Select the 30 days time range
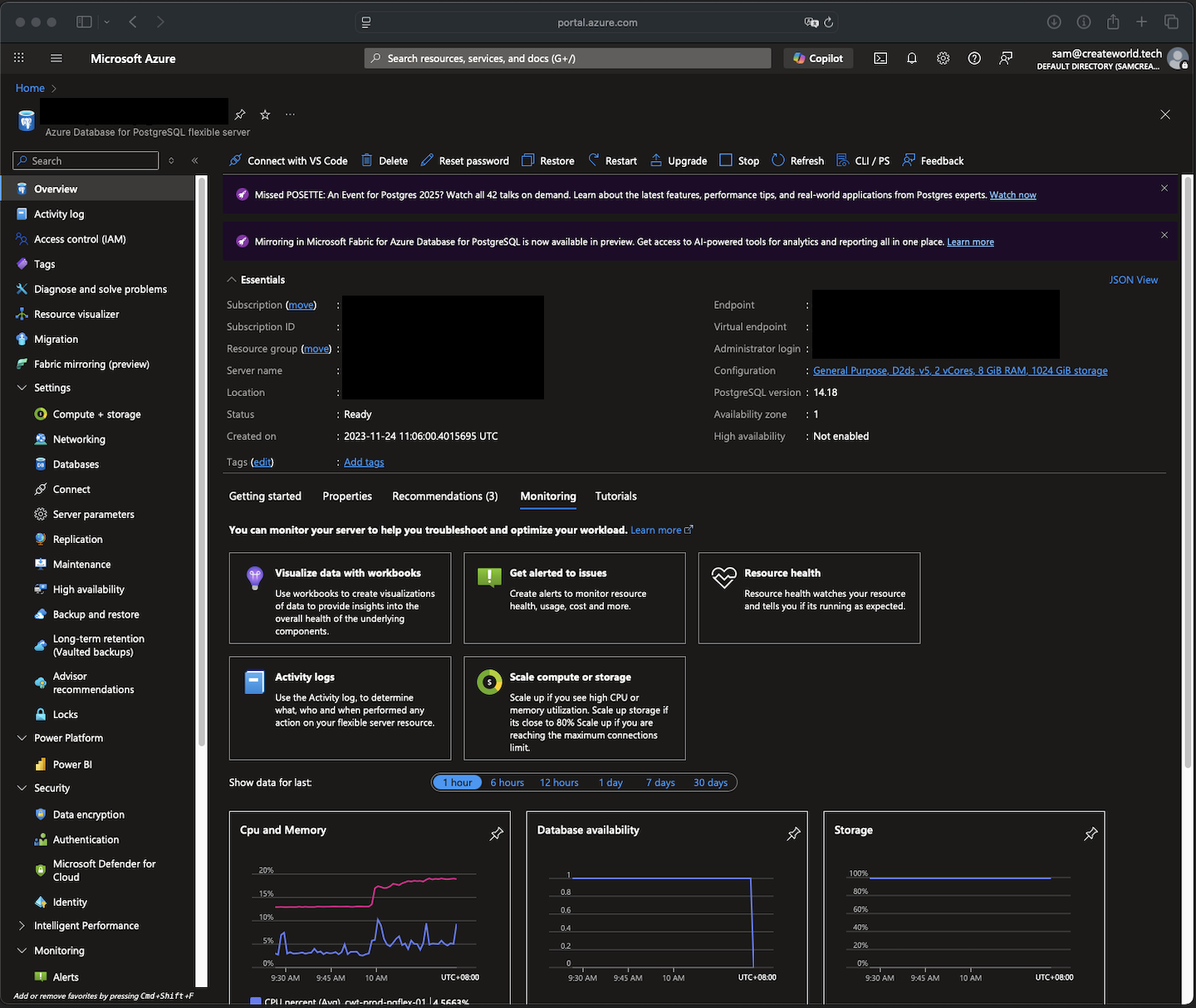Viewport: 1196px width, 1008px height. tap(710, 782)
